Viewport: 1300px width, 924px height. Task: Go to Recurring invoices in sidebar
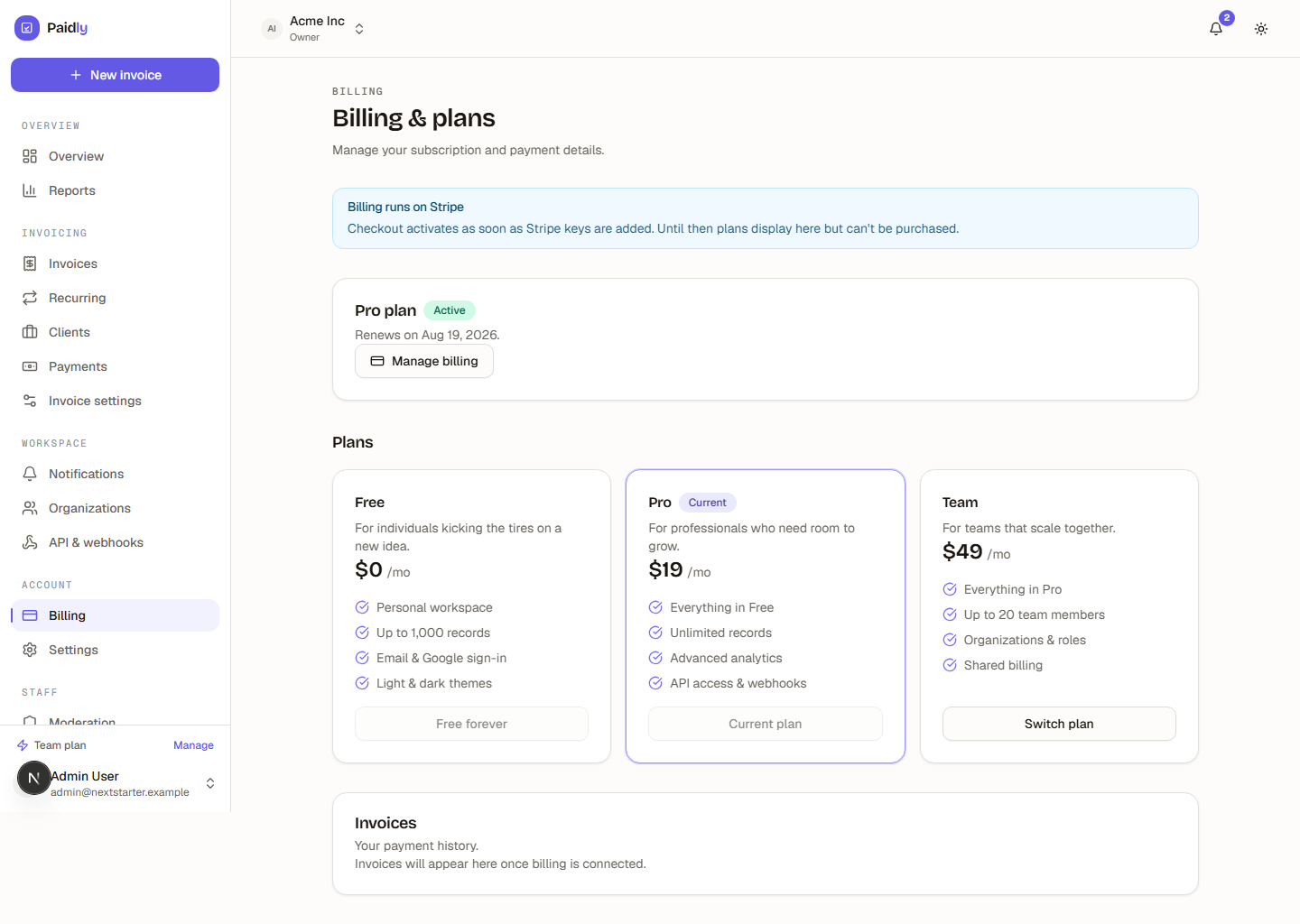(x=115, y=298)
